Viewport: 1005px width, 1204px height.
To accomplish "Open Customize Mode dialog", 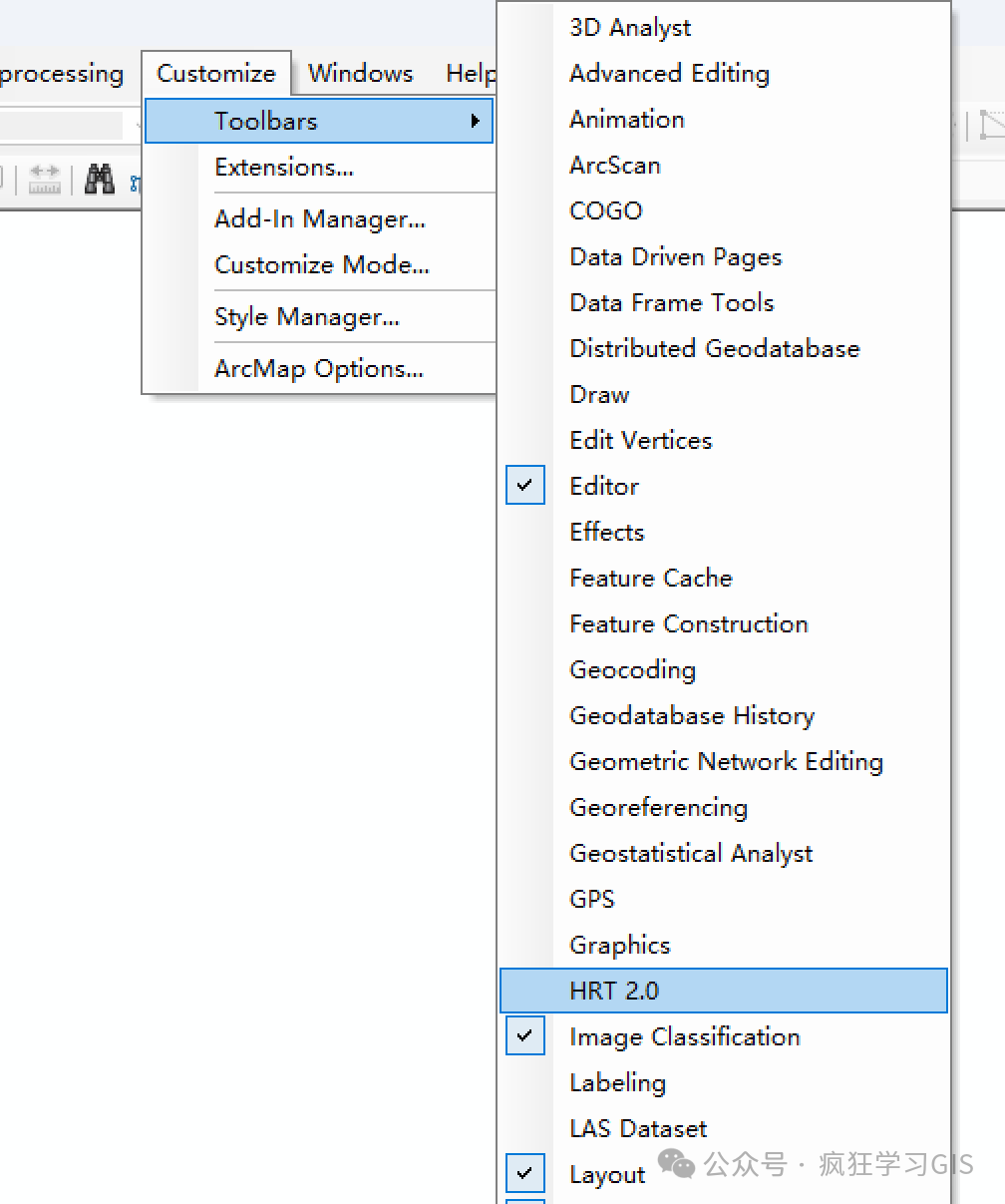I will [x=320, y=265].
